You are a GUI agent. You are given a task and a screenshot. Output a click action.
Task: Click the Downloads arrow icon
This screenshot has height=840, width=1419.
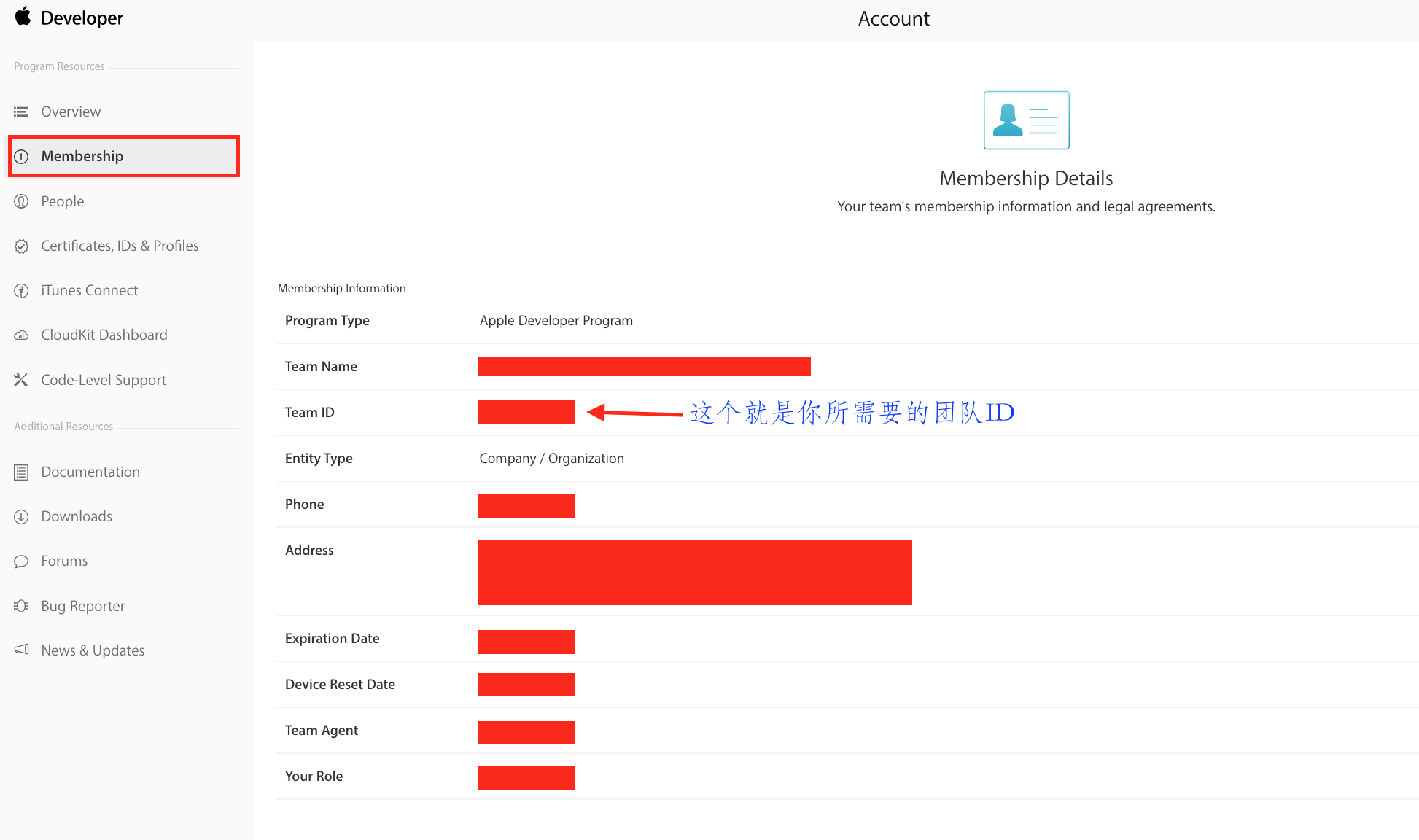point(21,517)
